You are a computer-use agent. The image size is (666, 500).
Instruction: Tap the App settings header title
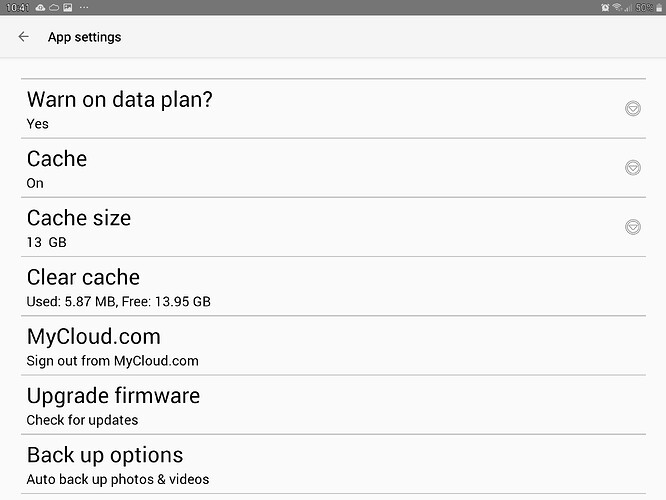click(x=84, y=37)
